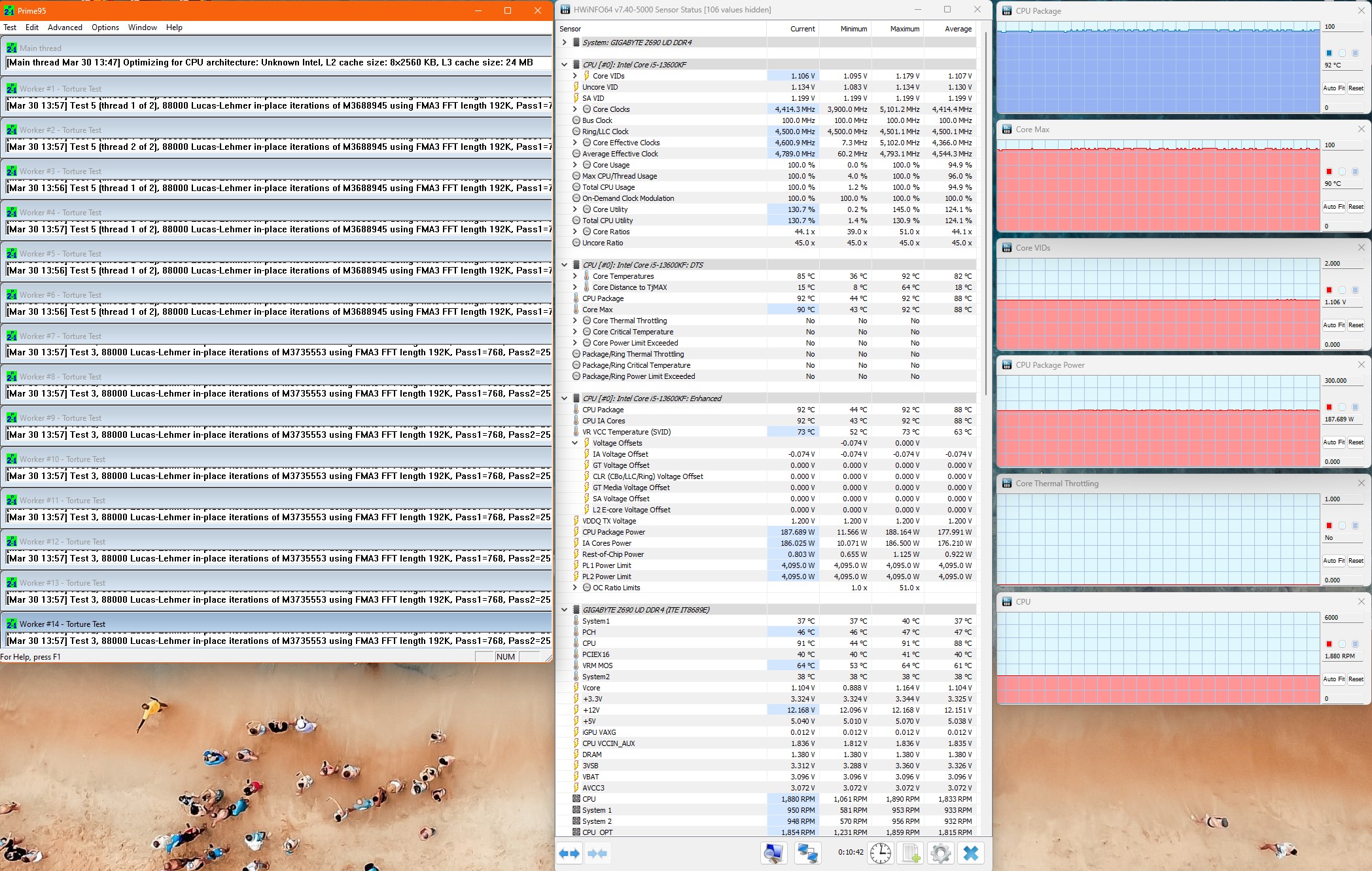1372x871 pixels.
Task: Click the shrink sensor view arrows icon
Action: click(x=597, y=853)
